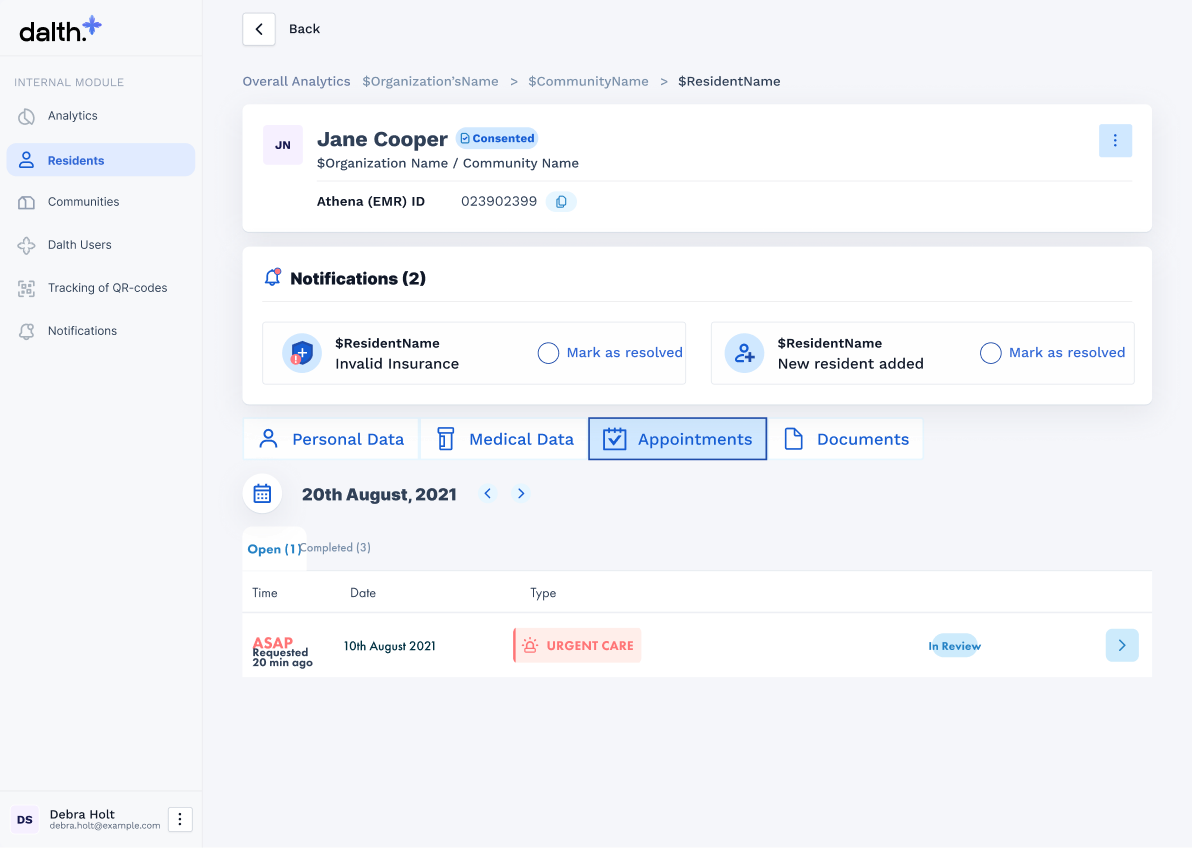Viewport: 1192px width, 848px height.
Task: Click the Back button
Action: (259, 29)
